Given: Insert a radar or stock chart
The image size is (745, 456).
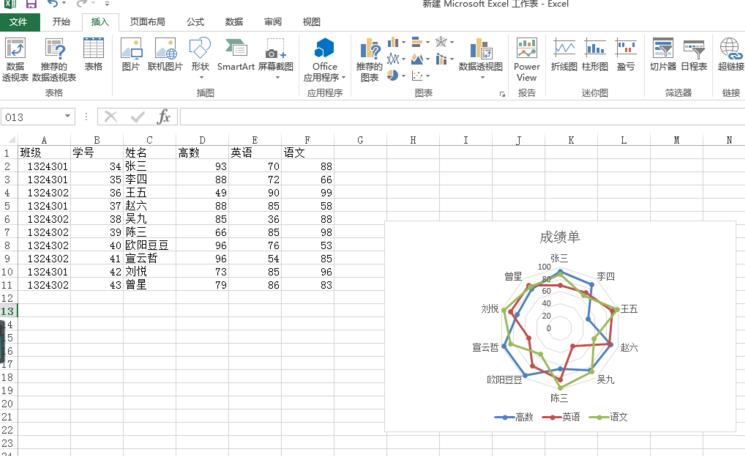Looking at the screenshot, I should click(x=444, y=42).
